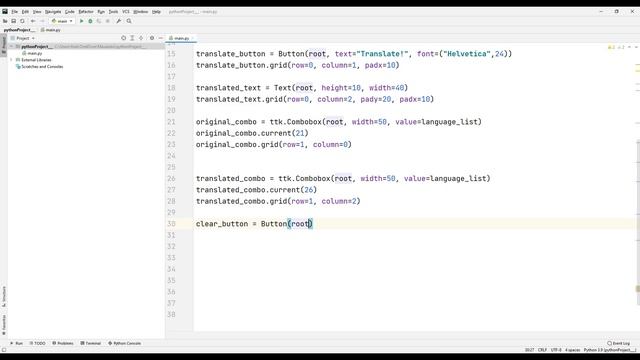Open Settings via wrench icon
Viewport: 640px width, 360px height.
pos(118,21)
